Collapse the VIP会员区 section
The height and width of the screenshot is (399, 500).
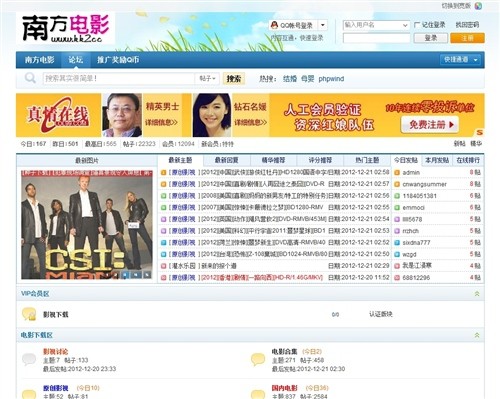coord(477,294)
